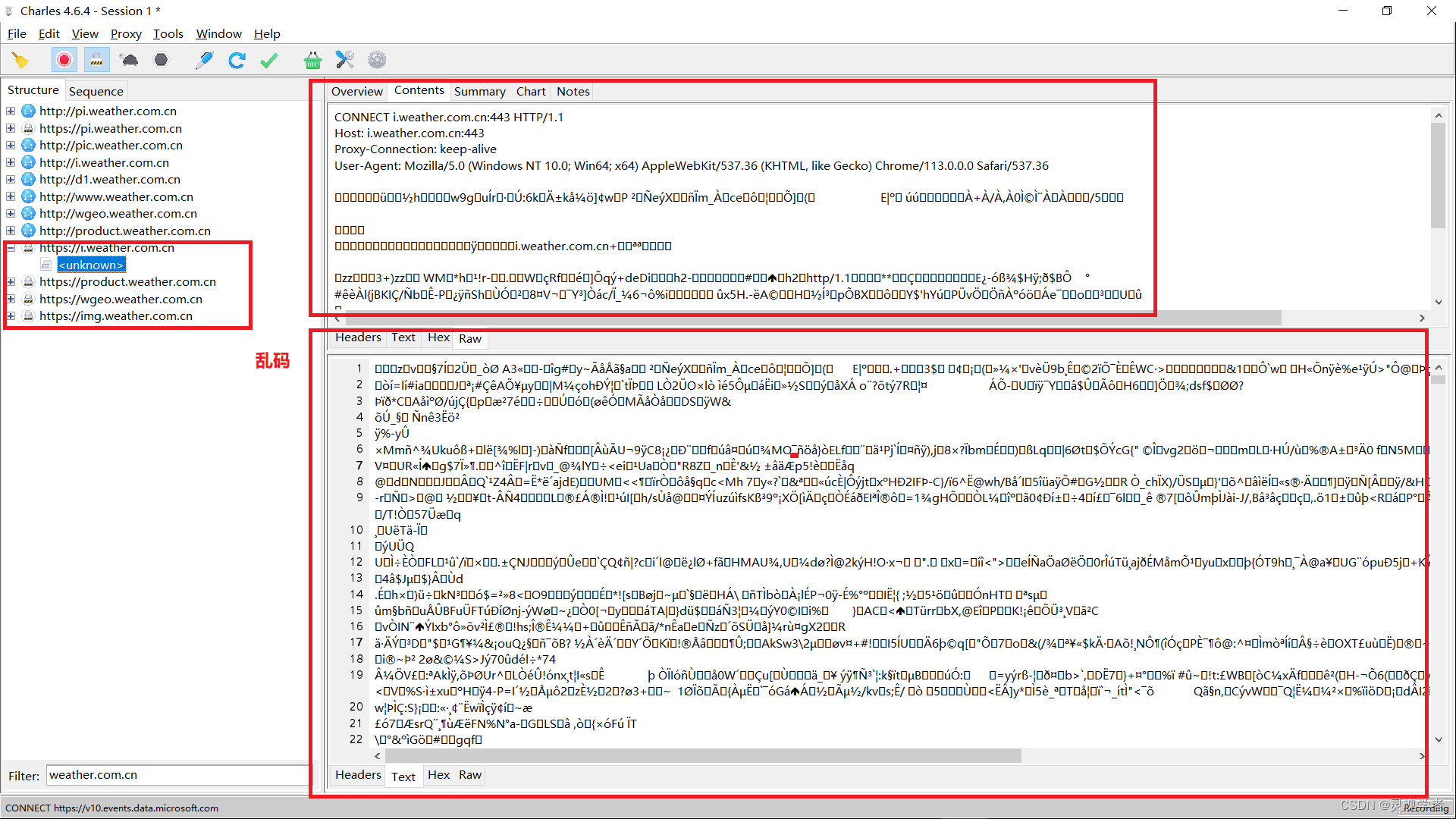The image size is (1456, 819).
Task: Click the Compose pen icon
Action: click(204, 60)
